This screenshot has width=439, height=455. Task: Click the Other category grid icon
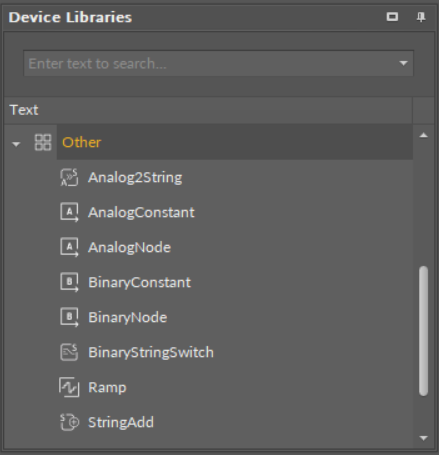[43, 142]
